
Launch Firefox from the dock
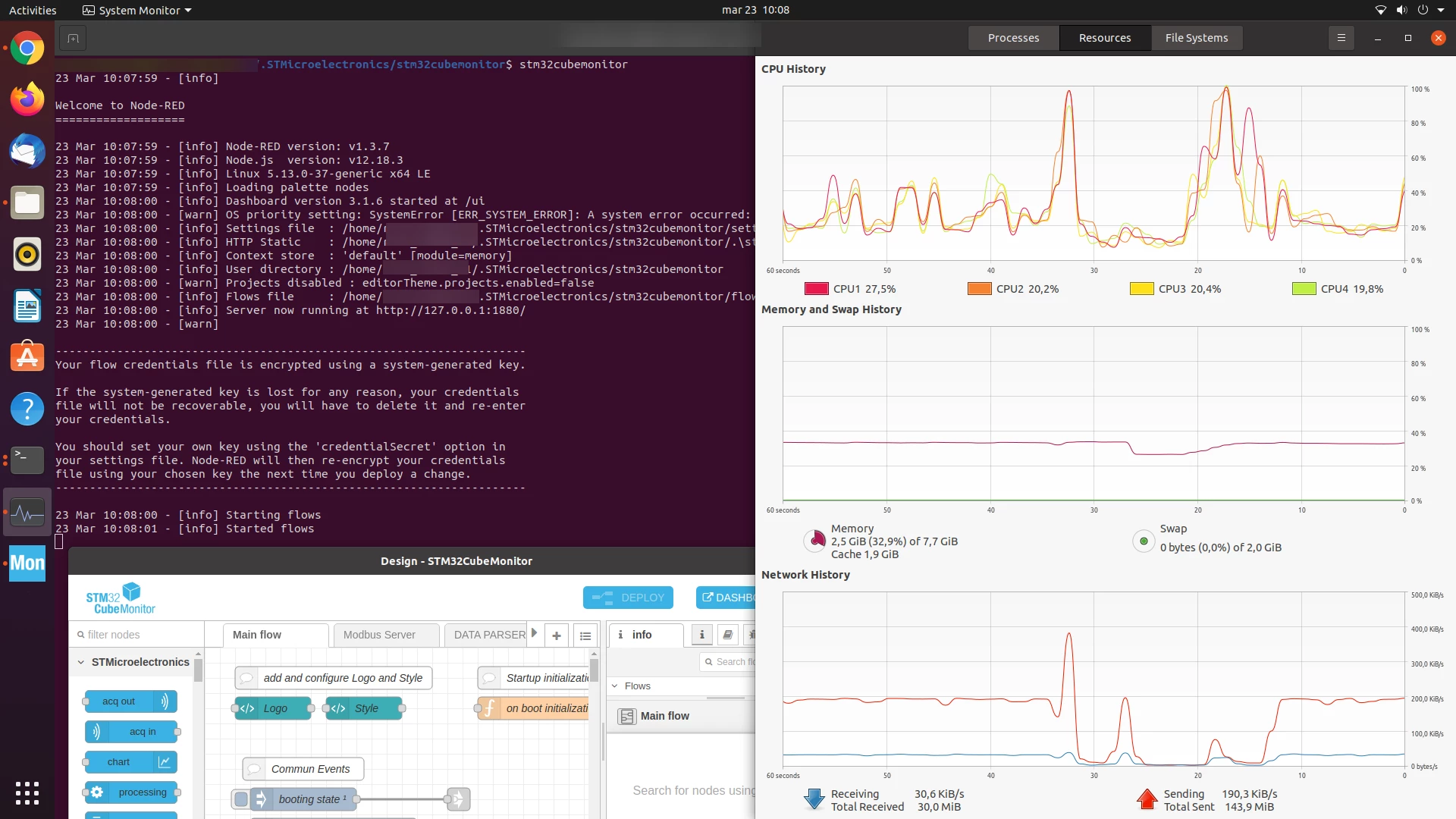click(x=27, y=99)
